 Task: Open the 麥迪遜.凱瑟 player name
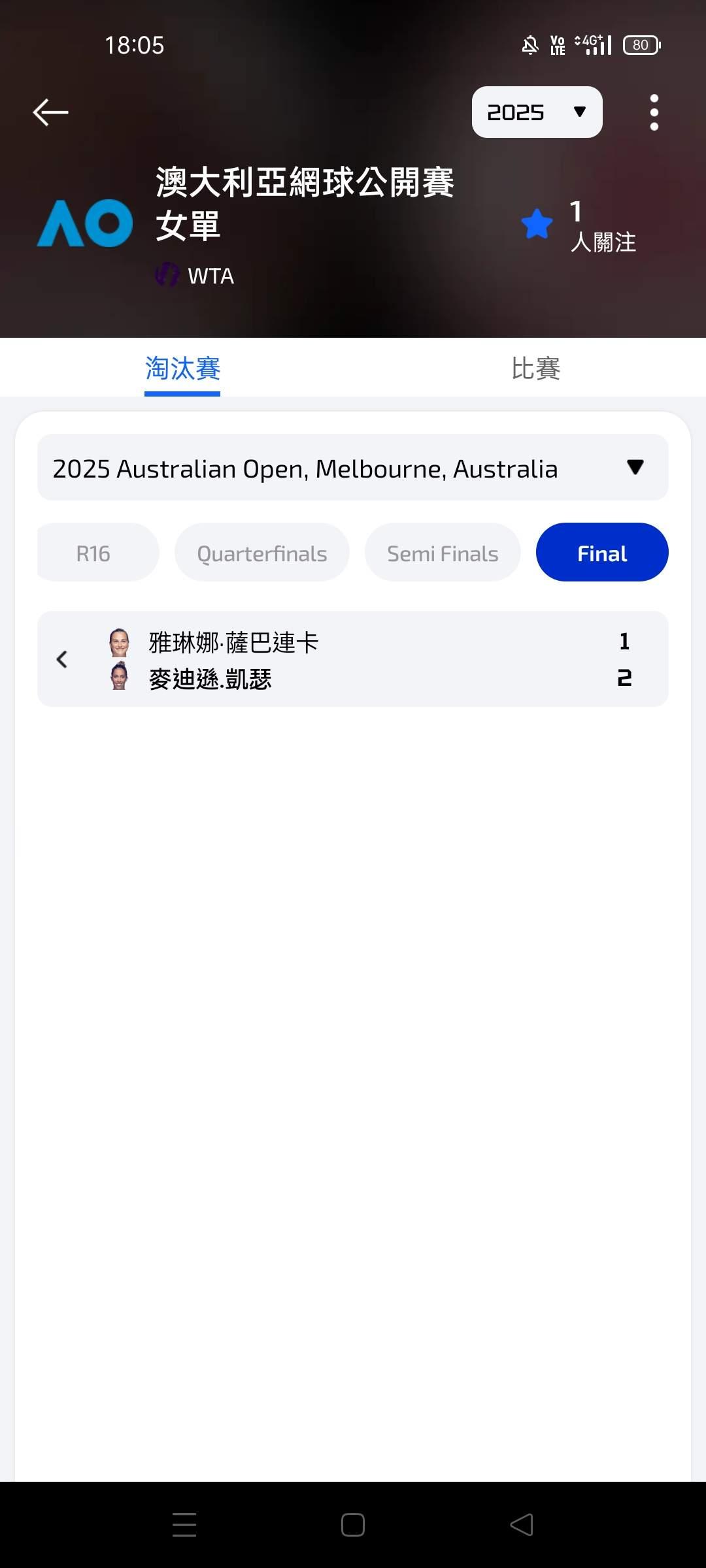pos(210,679)
